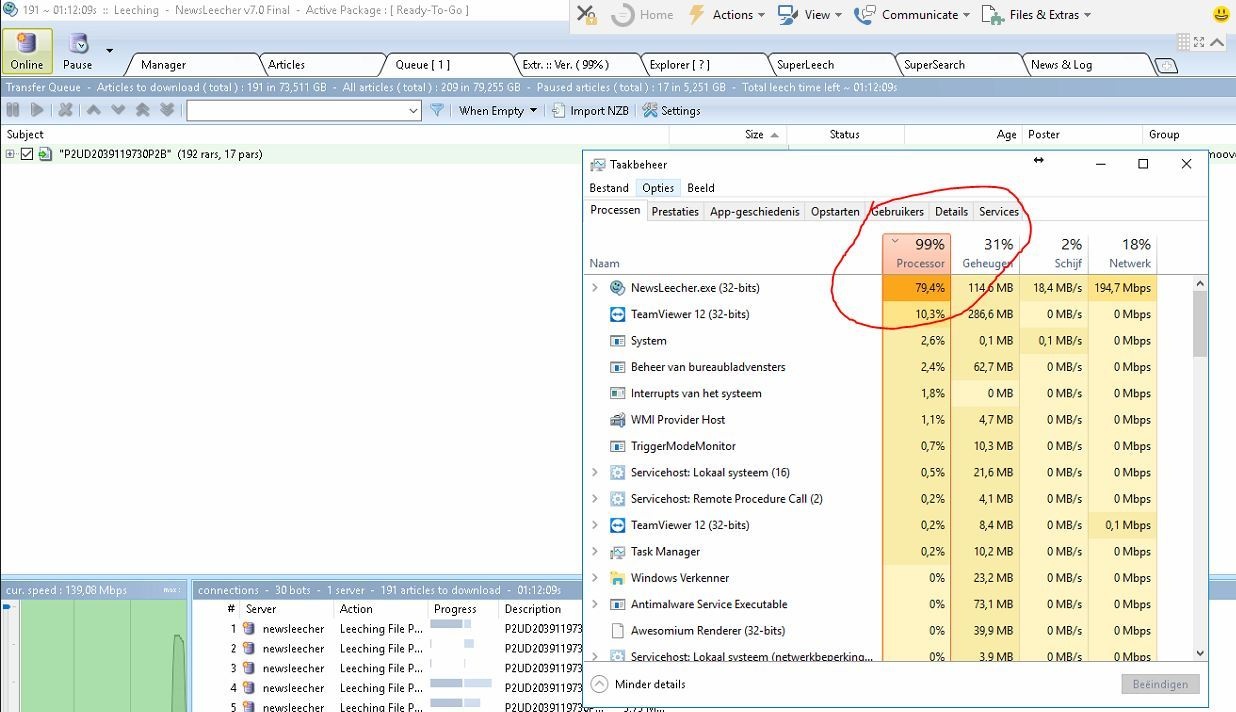
Task: Click the resume (play) queue toolbar icon
Action: (x=37, y=110)
